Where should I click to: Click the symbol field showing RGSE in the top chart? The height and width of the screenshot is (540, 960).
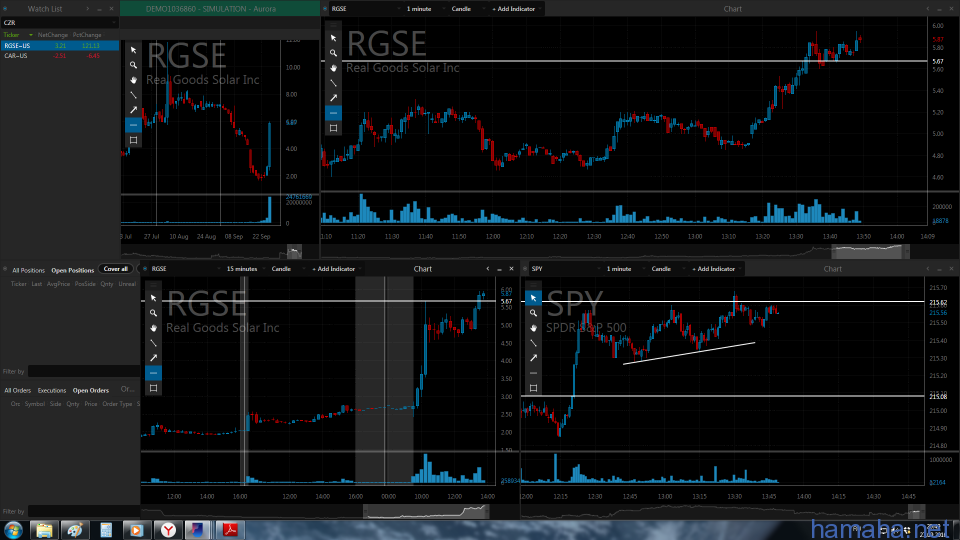tap(364, 9)
